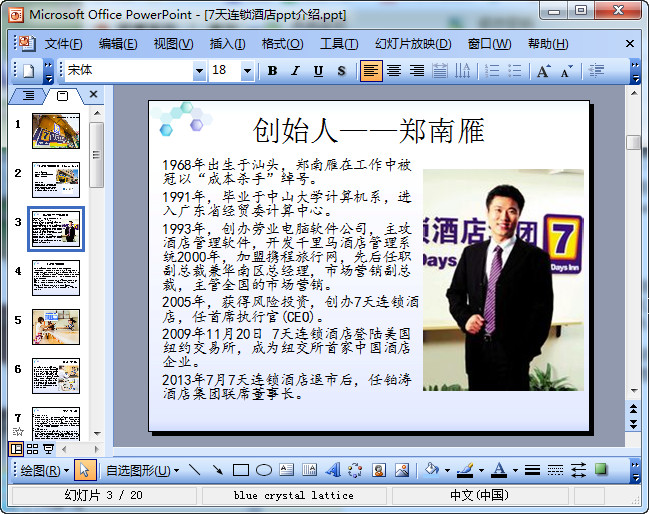Toggle text Shadow formatting

tap(341, 71)
